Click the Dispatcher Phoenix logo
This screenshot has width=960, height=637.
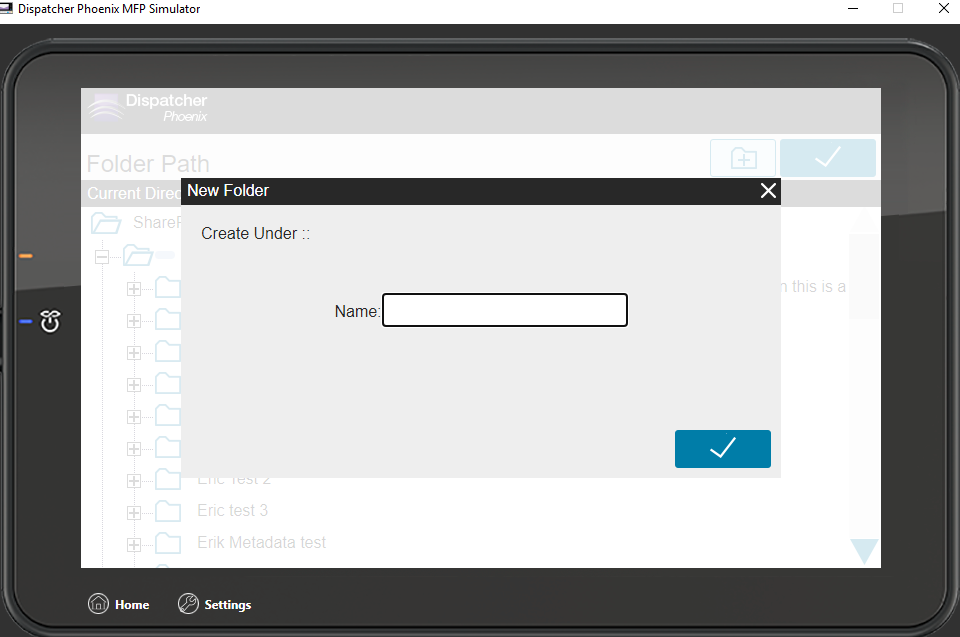tap(148, 108)
